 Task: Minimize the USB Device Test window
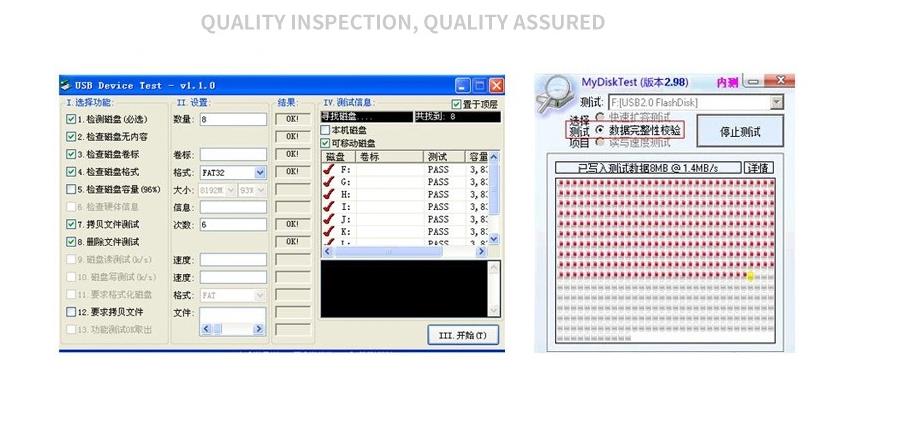pos(463,86)
